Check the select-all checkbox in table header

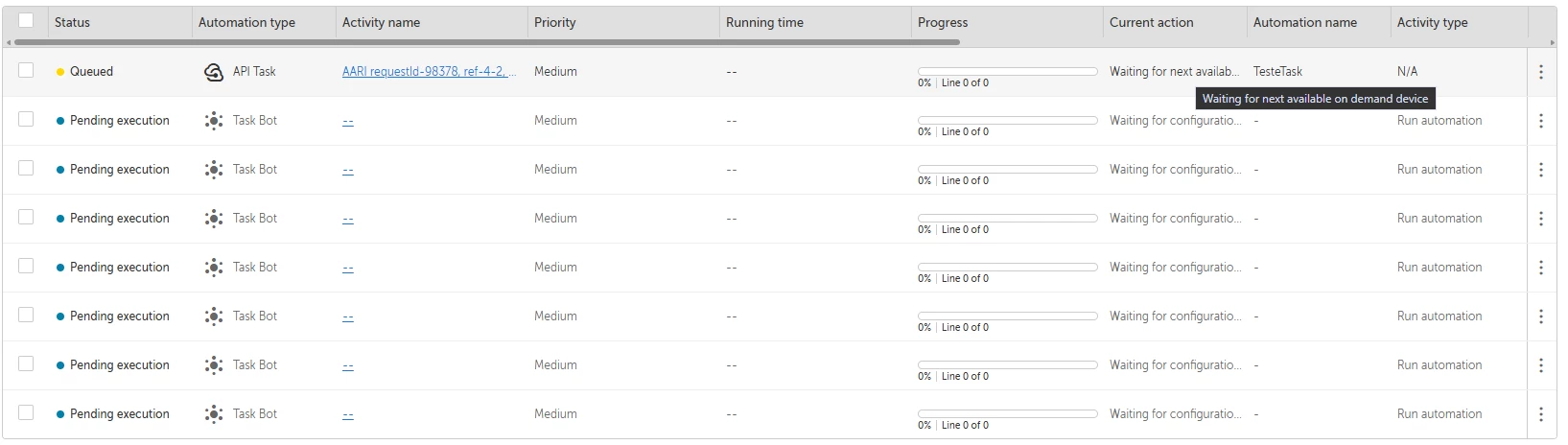pyautogui.click(x=26, y=20)
